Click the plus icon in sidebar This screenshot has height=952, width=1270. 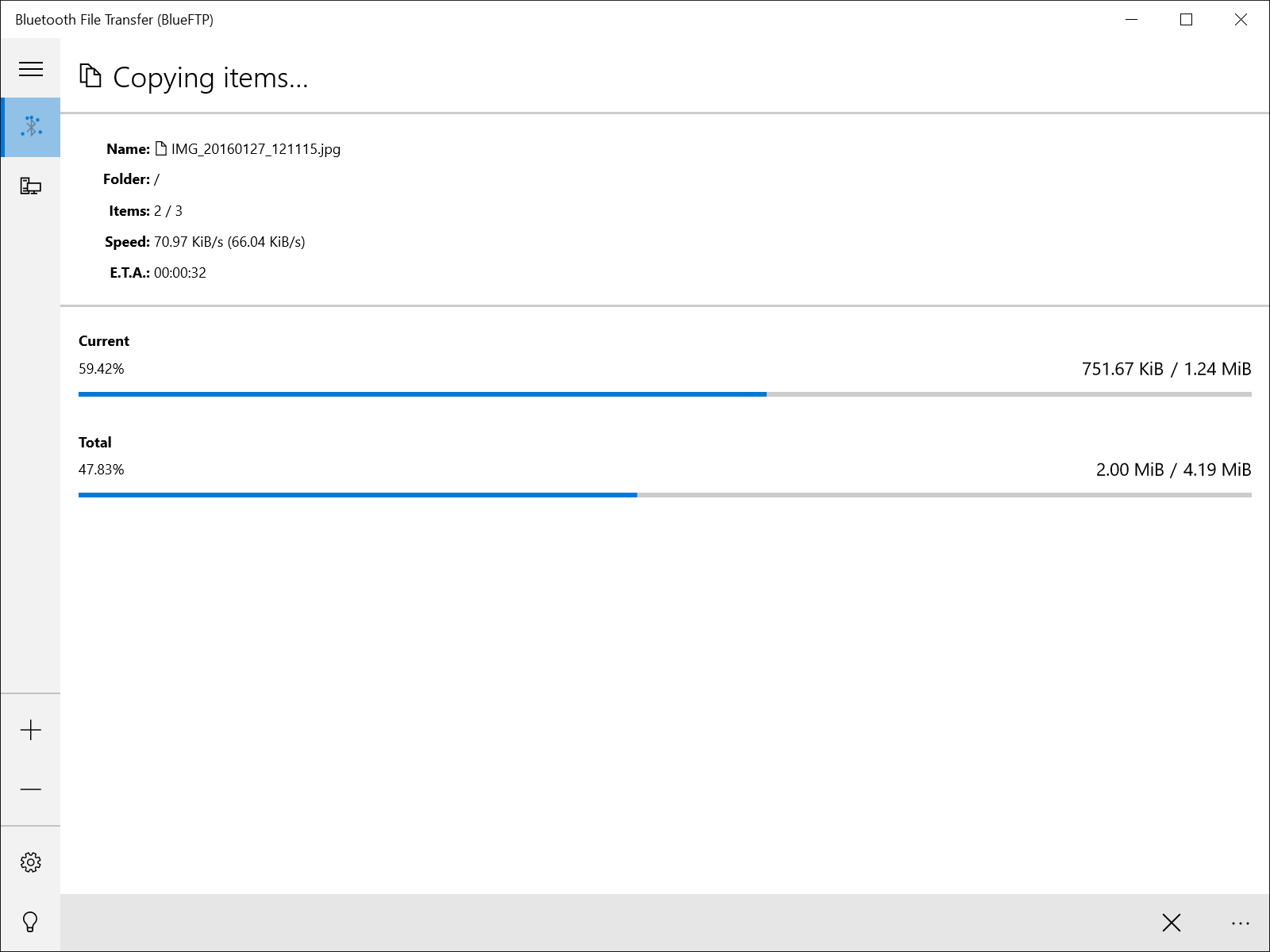coord(31,730)
